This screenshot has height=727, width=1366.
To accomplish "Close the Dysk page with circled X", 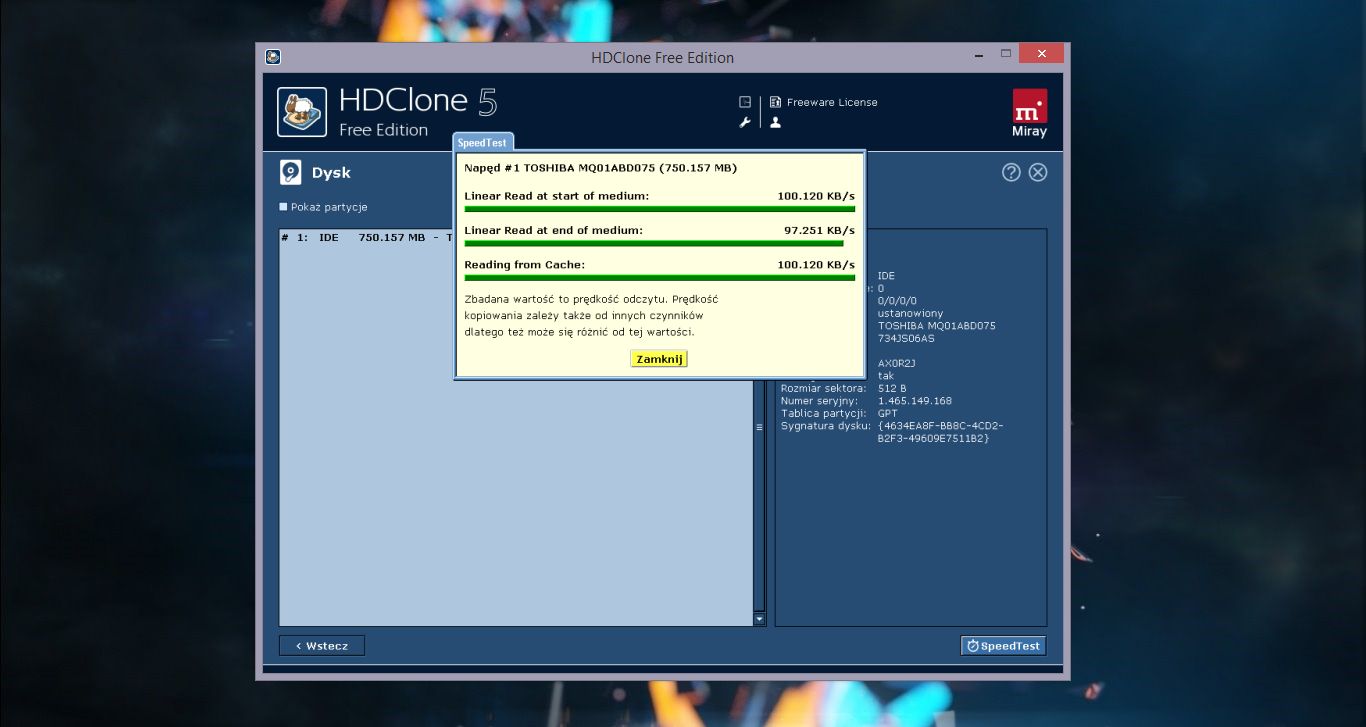I will (x=1038, y=172).
